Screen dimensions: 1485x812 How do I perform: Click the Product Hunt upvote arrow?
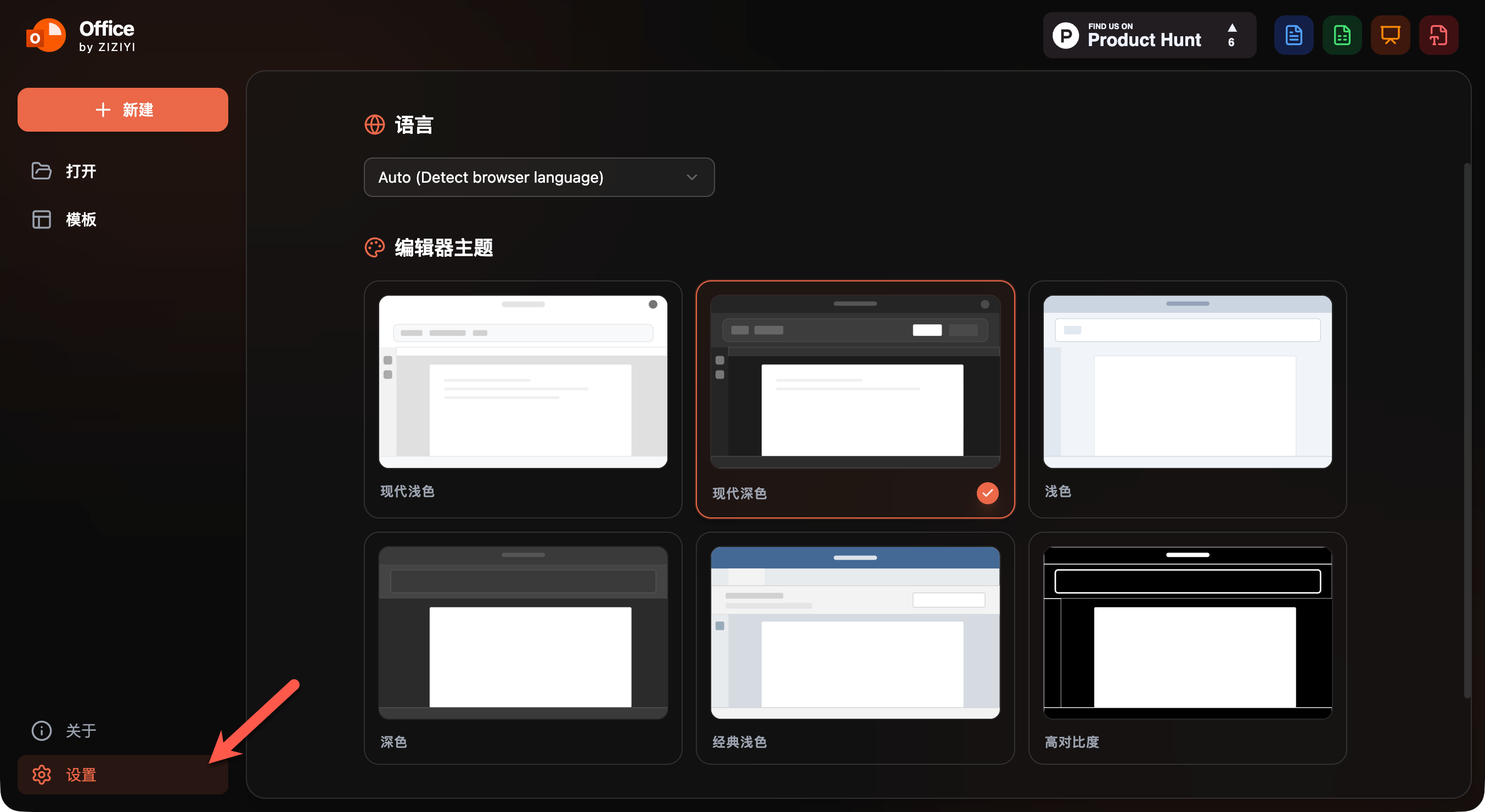1232,28
